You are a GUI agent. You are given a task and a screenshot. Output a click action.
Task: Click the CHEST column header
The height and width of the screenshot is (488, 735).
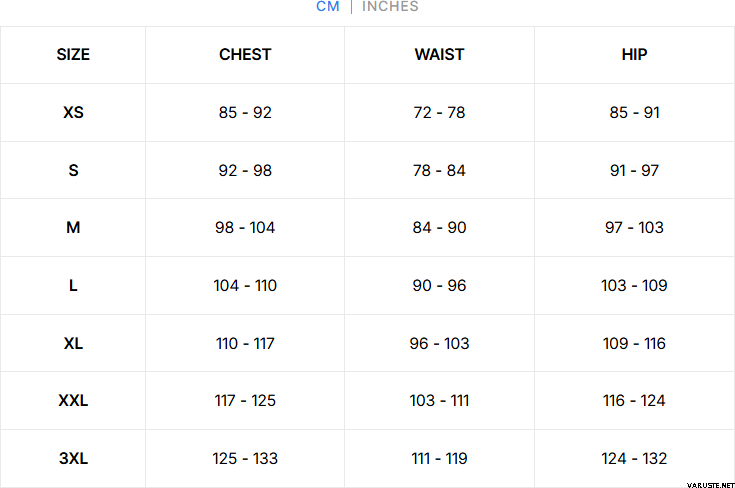click(245, 55)
